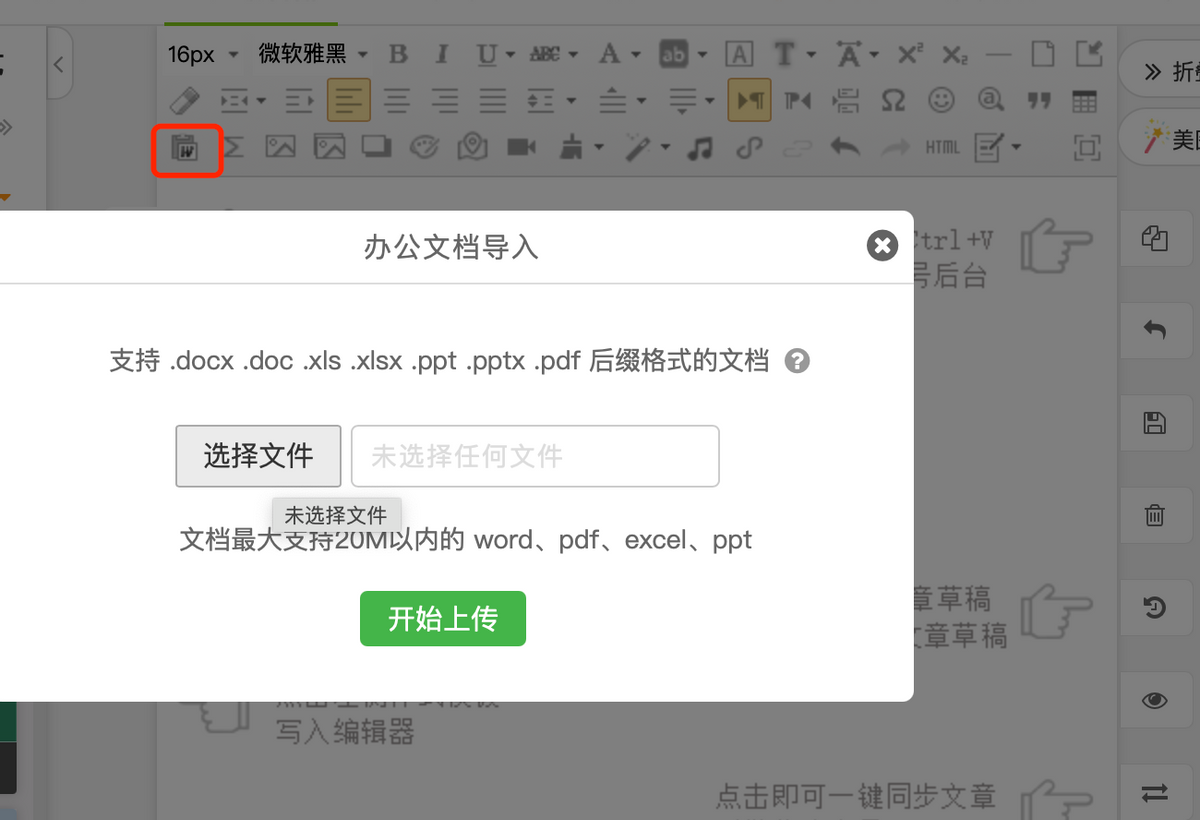Click the question mark help icon
Screen dimensions: 1200x820
[x=797, y=361]
